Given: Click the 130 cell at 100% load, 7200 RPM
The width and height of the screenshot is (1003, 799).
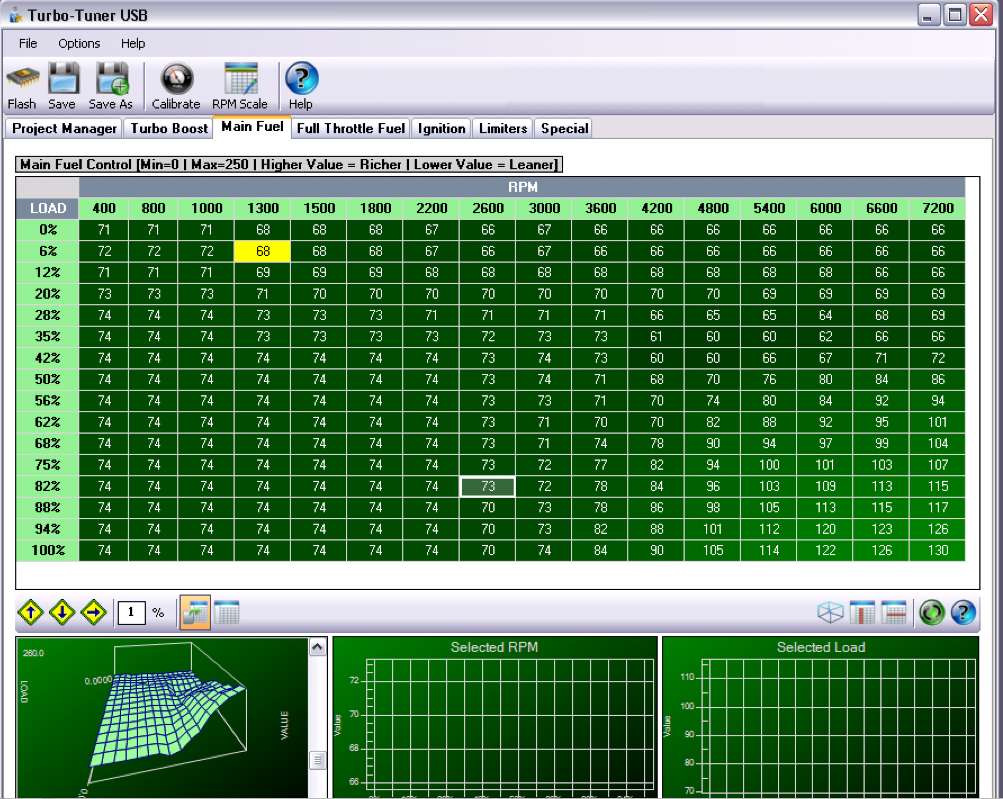Looking at the screenshot, I should 937,550.
